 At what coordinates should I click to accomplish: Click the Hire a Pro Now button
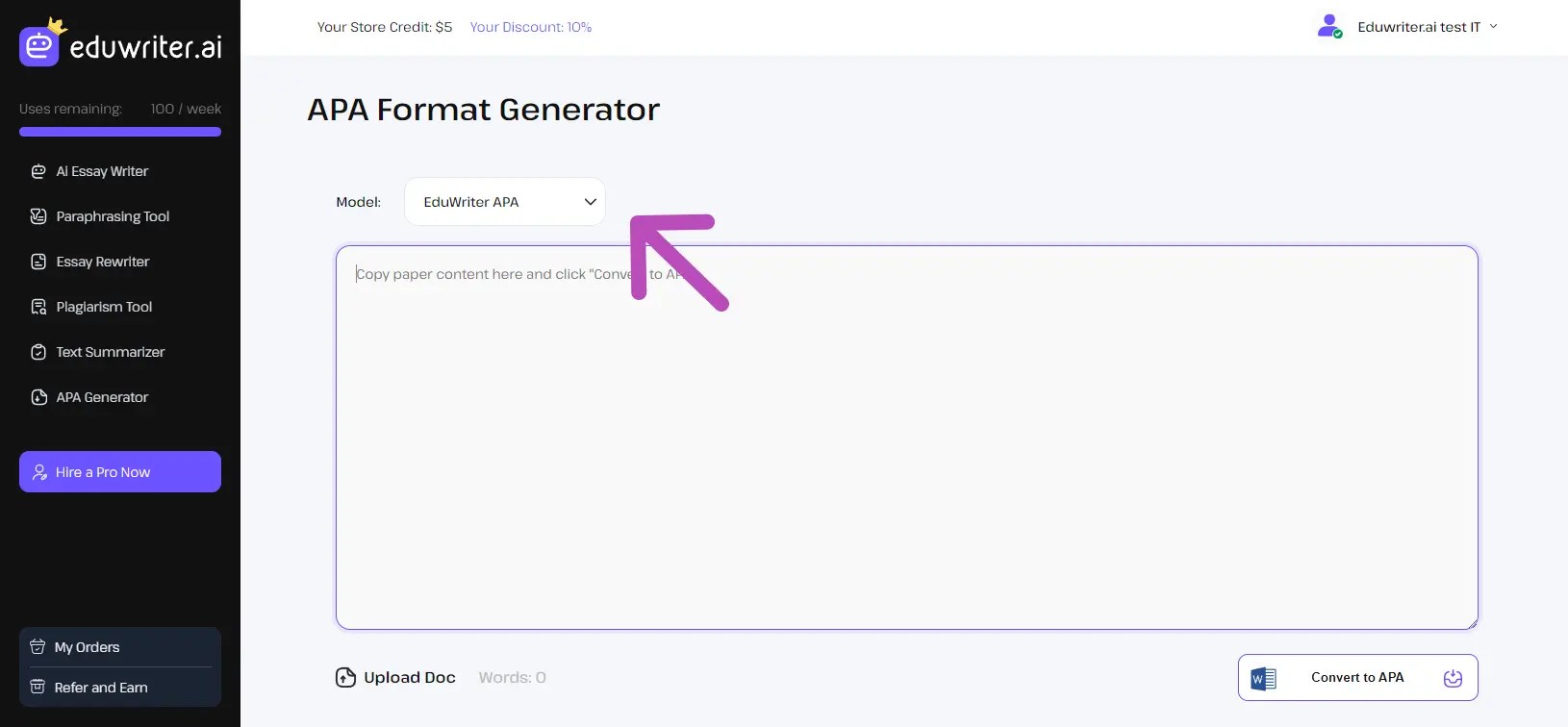pos(120,472)
